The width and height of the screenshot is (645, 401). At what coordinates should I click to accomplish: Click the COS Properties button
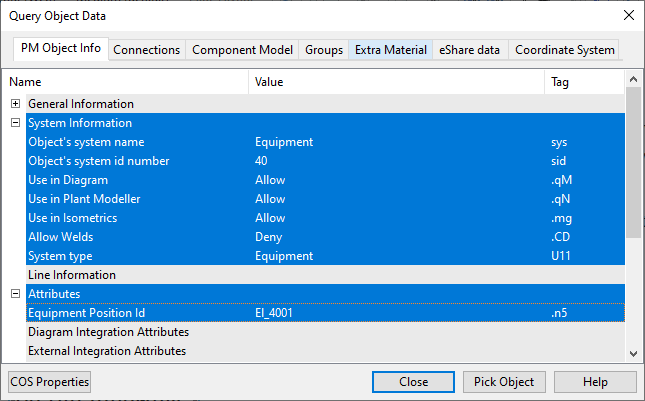click(49, 382)
